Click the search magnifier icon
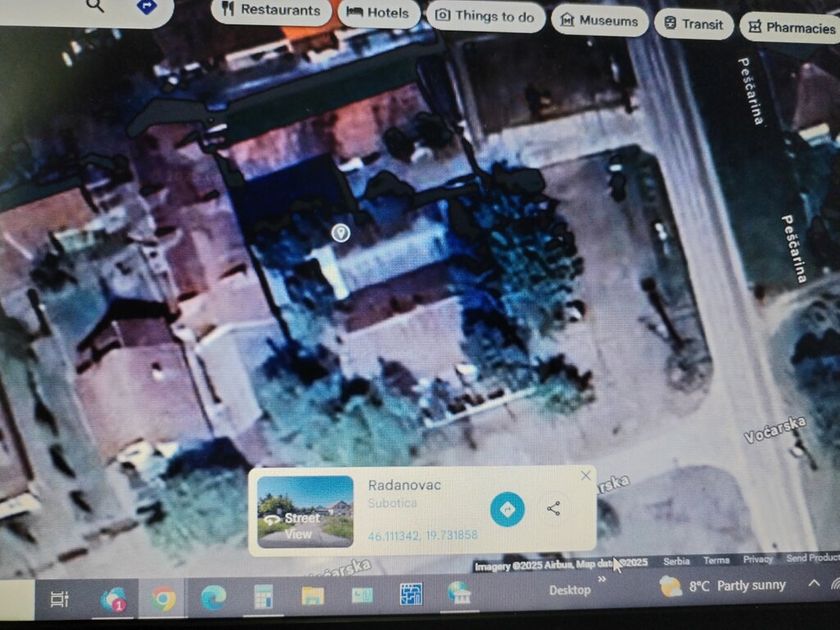 [x=95, y=6]
